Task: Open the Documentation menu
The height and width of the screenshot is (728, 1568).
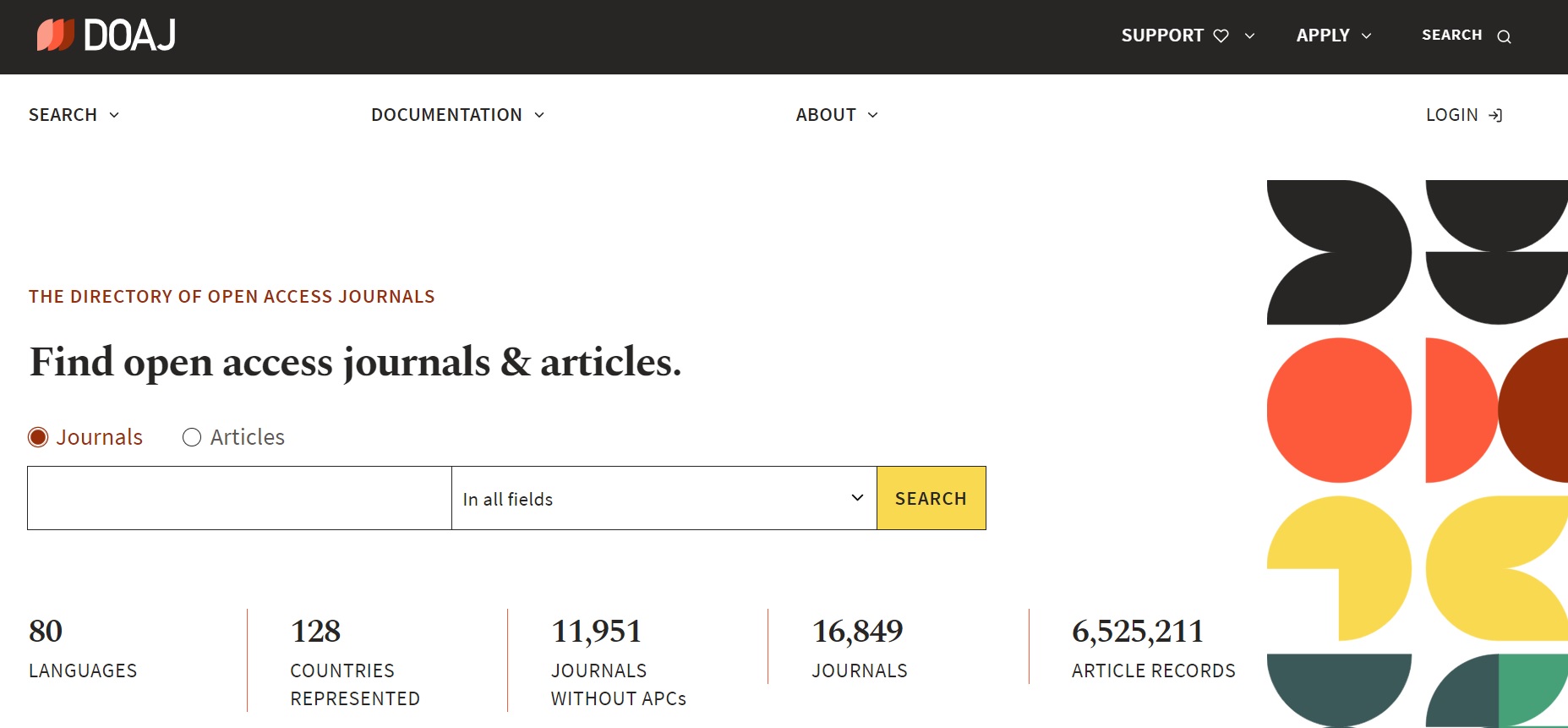Action: click(457, 115)
